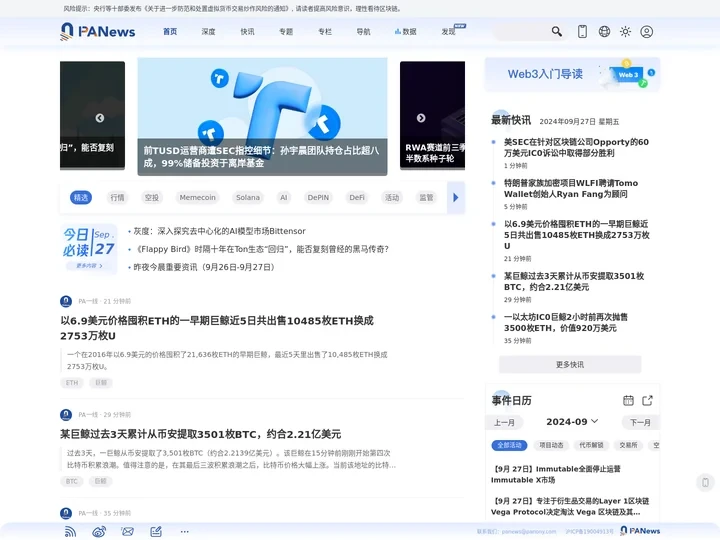This screenshot has width=720, height=540.
Task: Select the 代币解锁 calendar filter
Action: [591, 445]
